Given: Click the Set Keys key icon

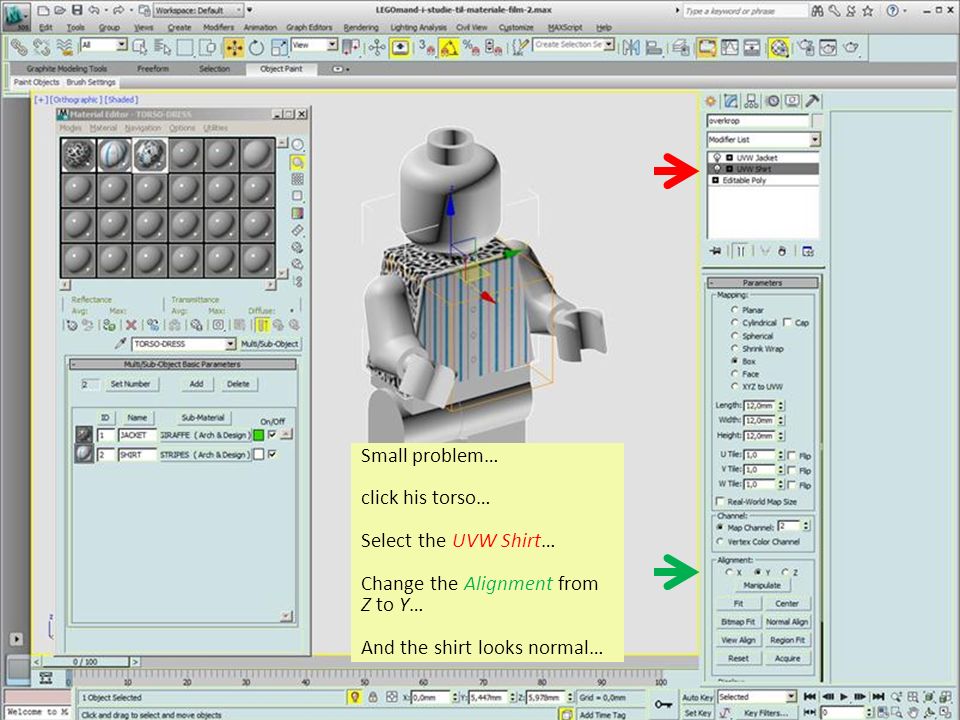Looking at the screenshot, I should 663,705.
